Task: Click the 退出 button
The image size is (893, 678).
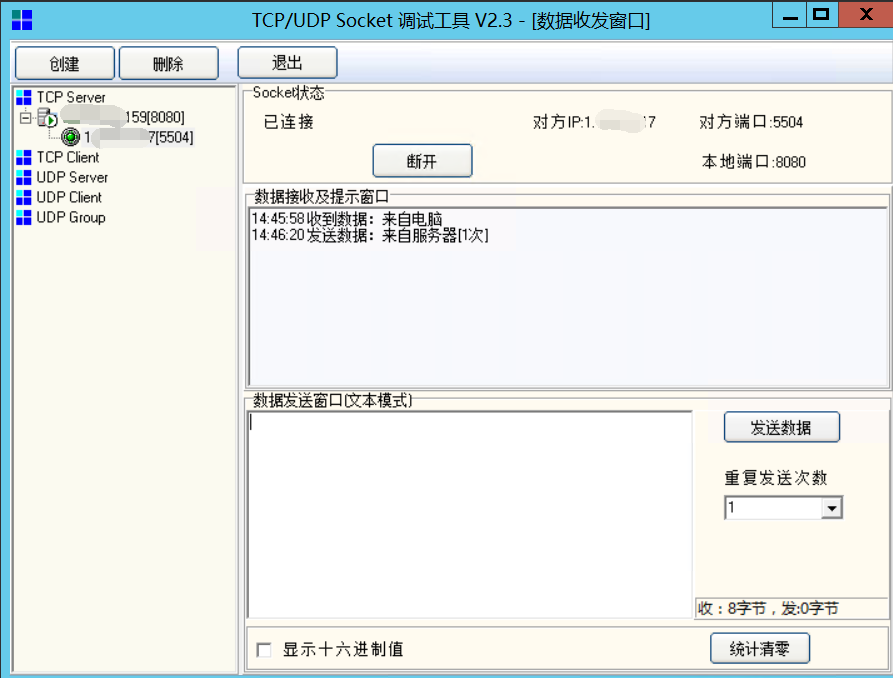Action: click(287, 62)
